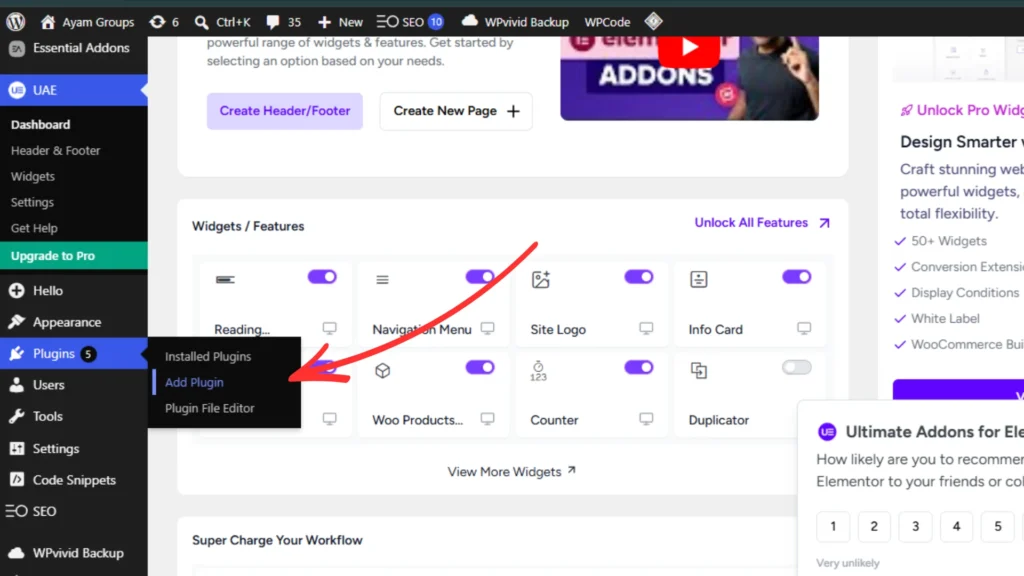Click the WordPress logo icon
The image size is (1024, 576).
pyautogui.click(x=16, y=22)
